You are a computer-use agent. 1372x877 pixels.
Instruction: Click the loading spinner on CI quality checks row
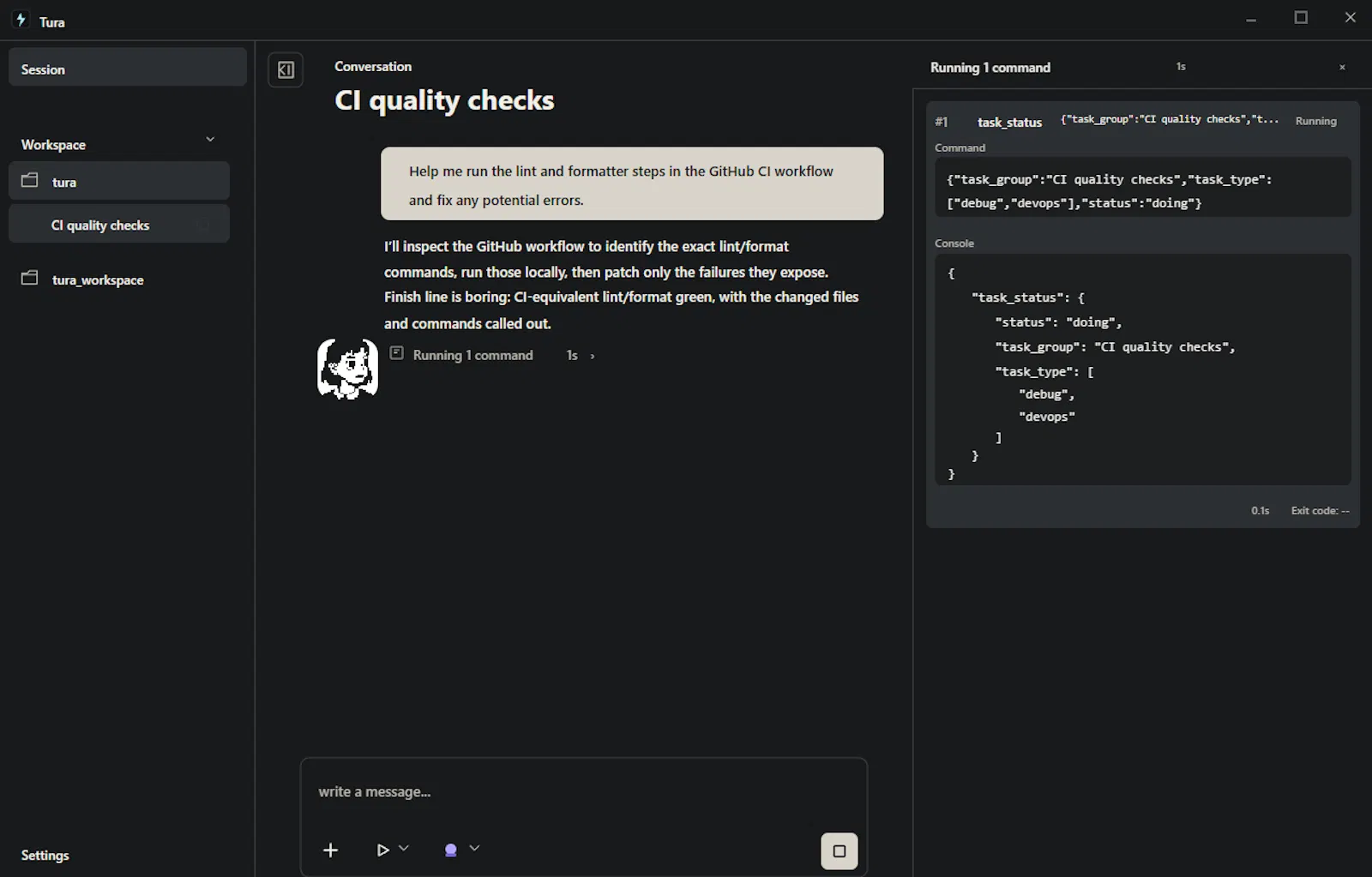pyautogui.click(x=203, y=225)
